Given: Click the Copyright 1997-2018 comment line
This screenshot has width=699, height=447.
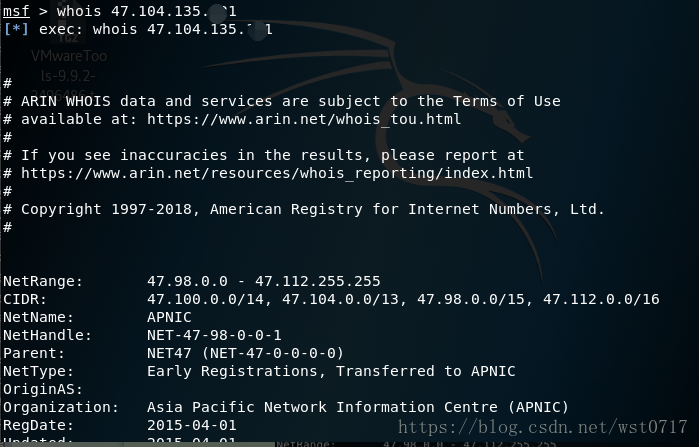Looking at the screenshot, I should 304,209.
